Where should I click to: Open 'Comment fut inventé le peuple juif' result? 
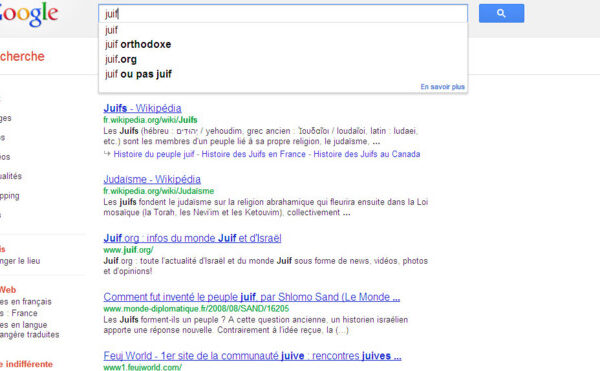point(251,297)
